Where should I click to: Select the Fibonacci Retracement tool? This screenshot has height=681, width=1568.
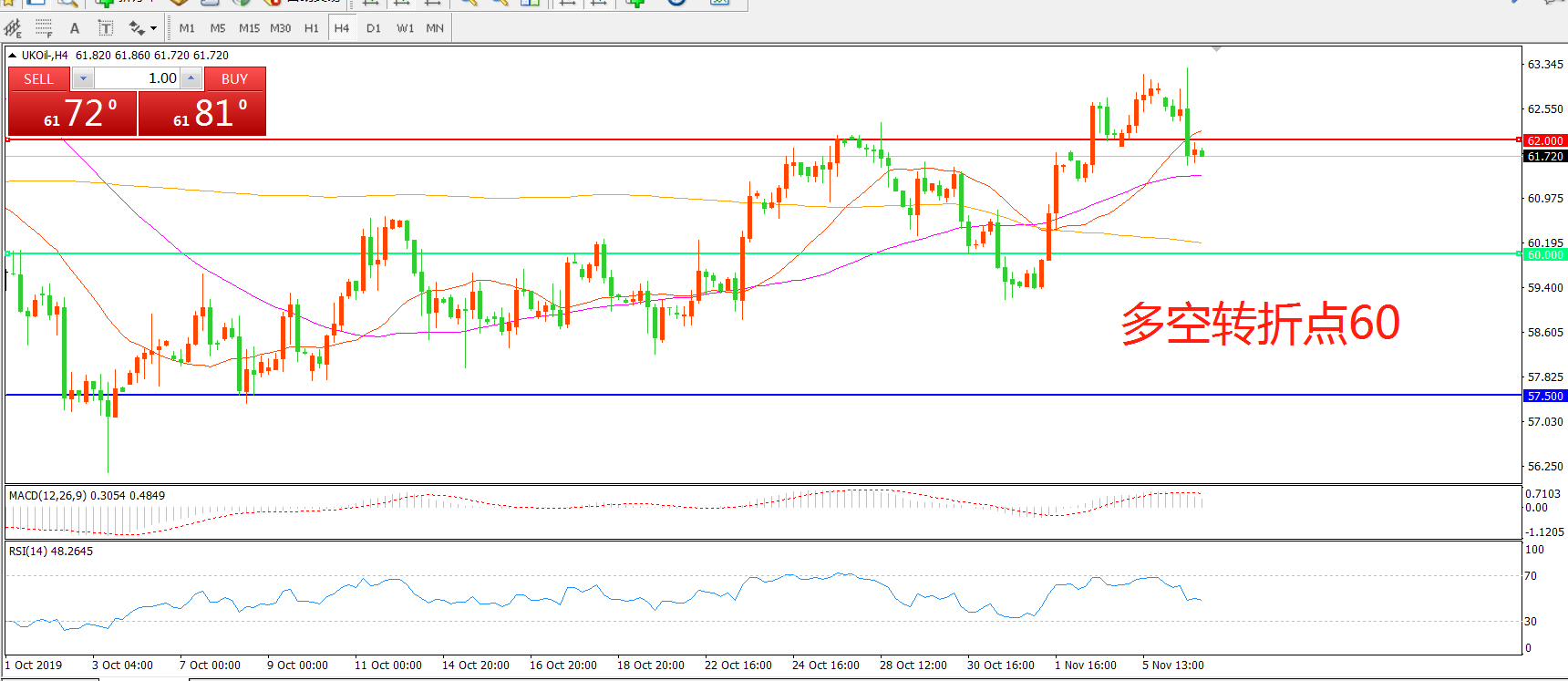click(43, 28)
